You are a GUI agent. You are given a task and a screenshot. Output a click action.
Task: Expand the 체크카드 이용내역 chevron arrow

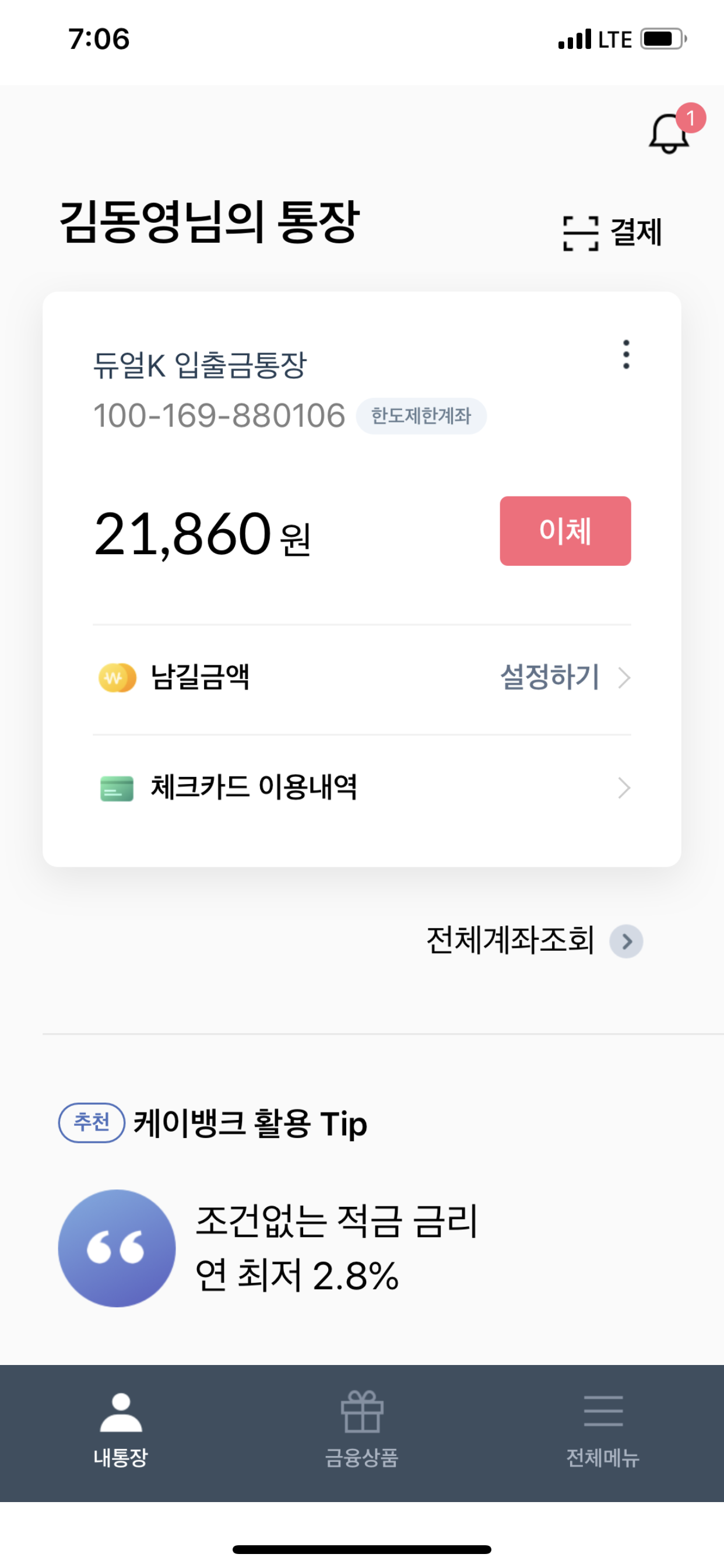pyautogui.click(x=624, y=788)
